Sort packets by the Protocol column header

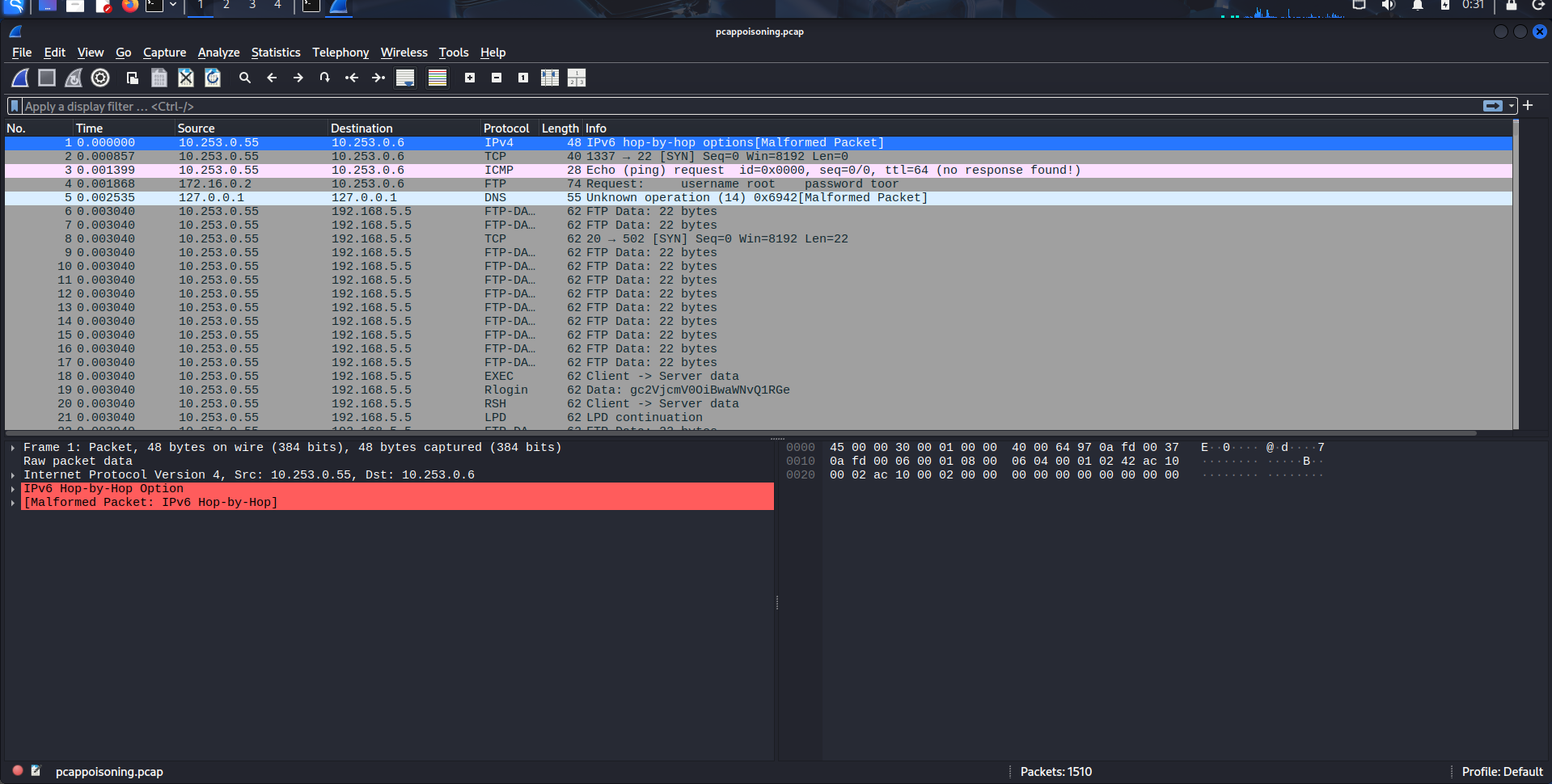coord(506,129)
